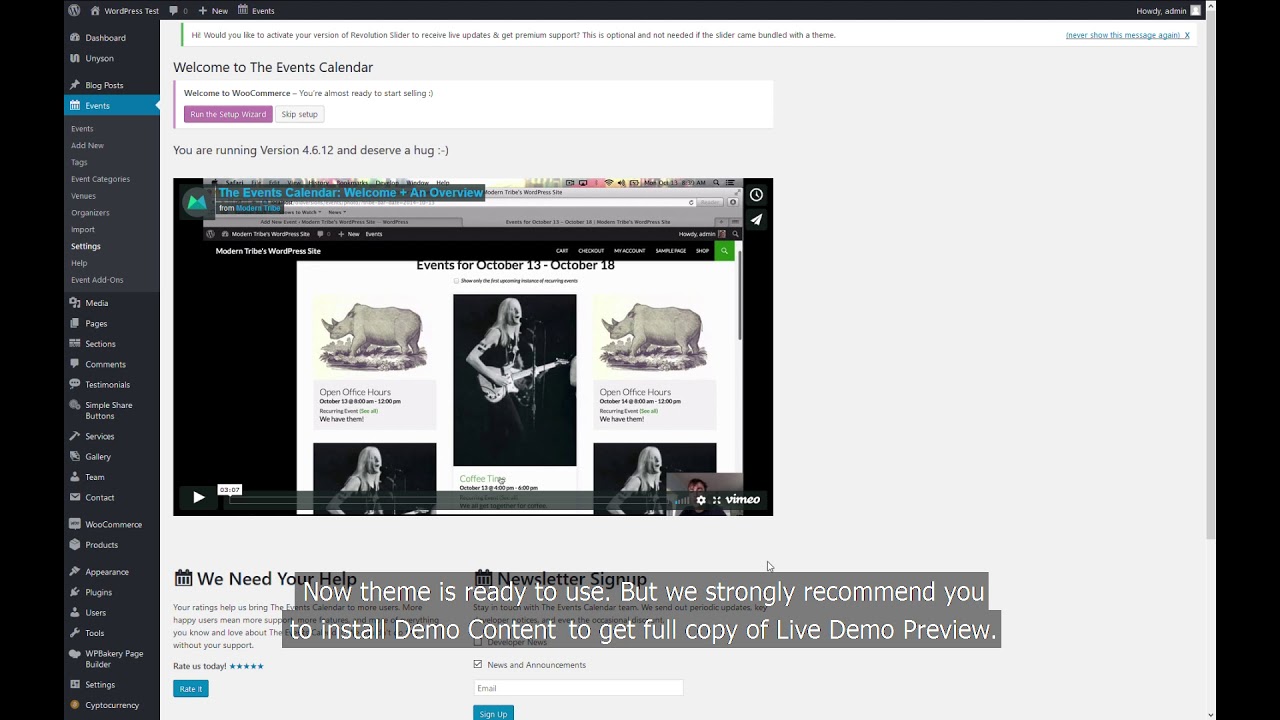
Task: Close the Revolution Slider notice with X
Action: [x=1187, y=35]
